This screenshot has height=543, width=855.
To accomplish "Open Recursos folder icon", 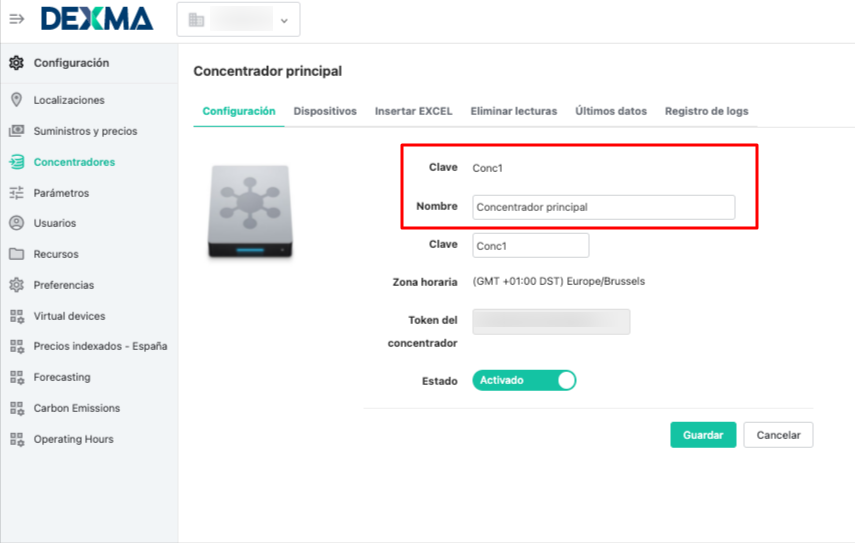I will tap(16, 254).
